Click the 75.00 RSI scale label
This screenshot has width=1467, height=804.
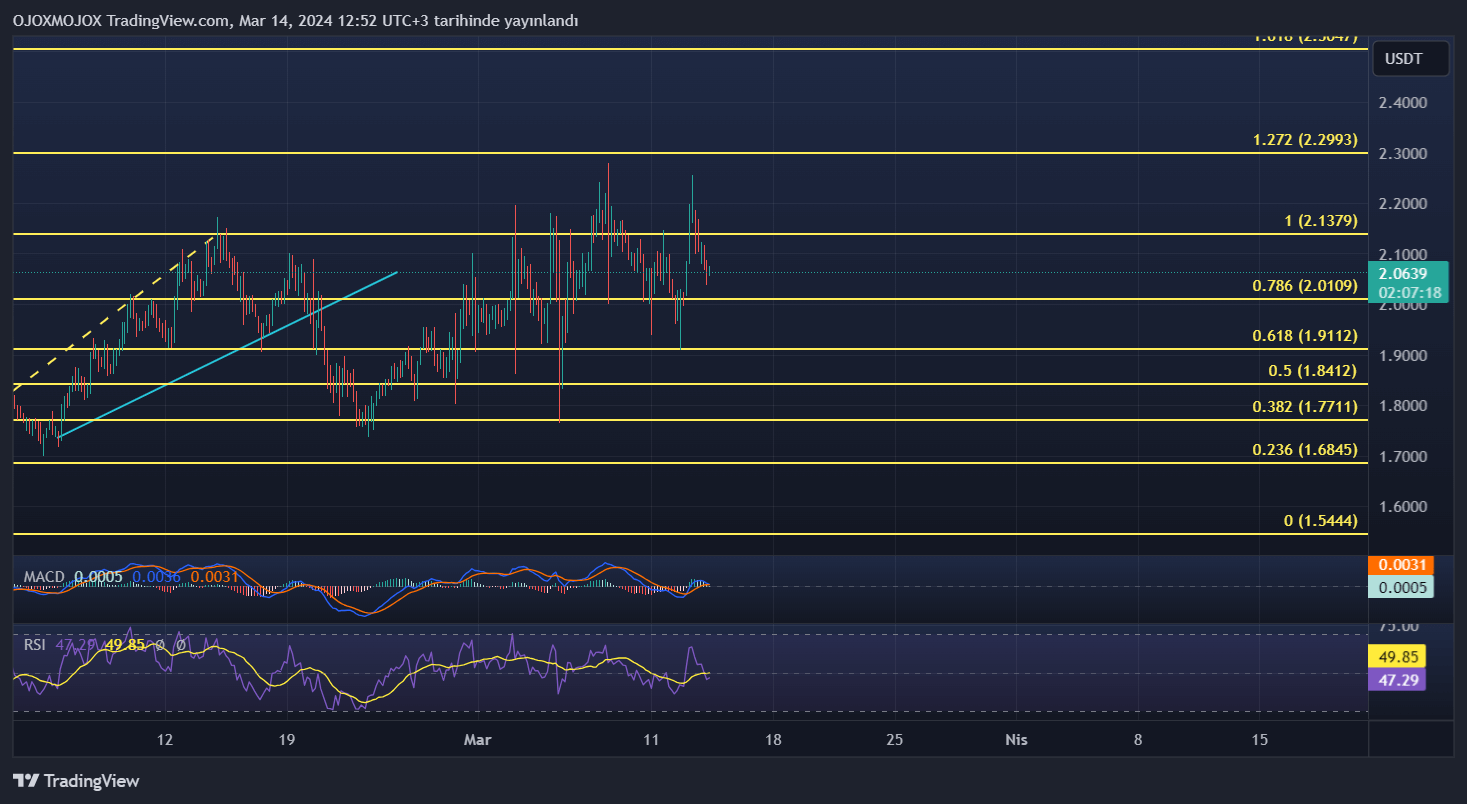click(x=1398, y=626)
